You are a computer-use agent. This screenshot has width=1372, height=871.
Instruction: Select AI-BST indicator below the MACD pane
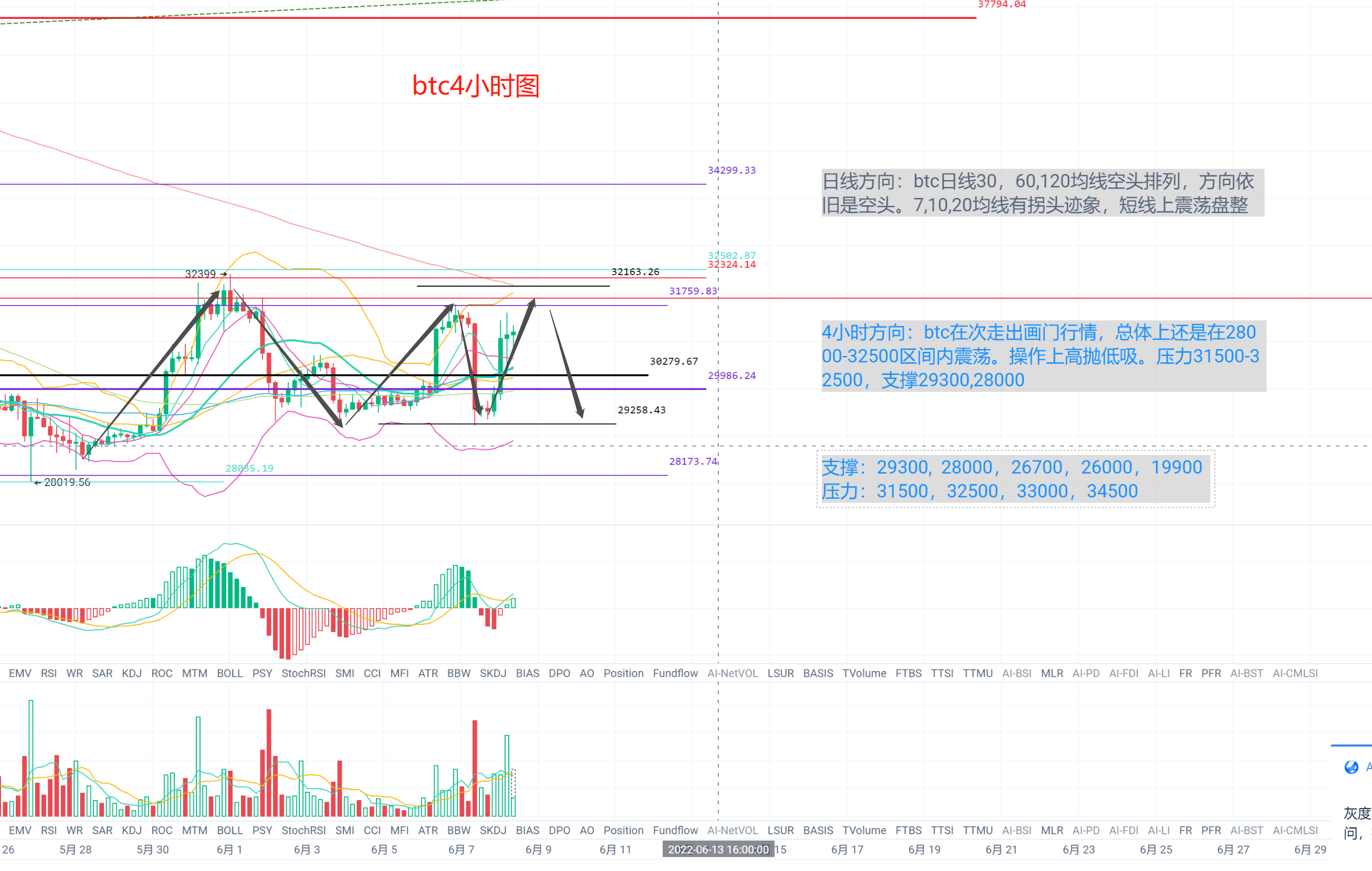coord(1247,673)
